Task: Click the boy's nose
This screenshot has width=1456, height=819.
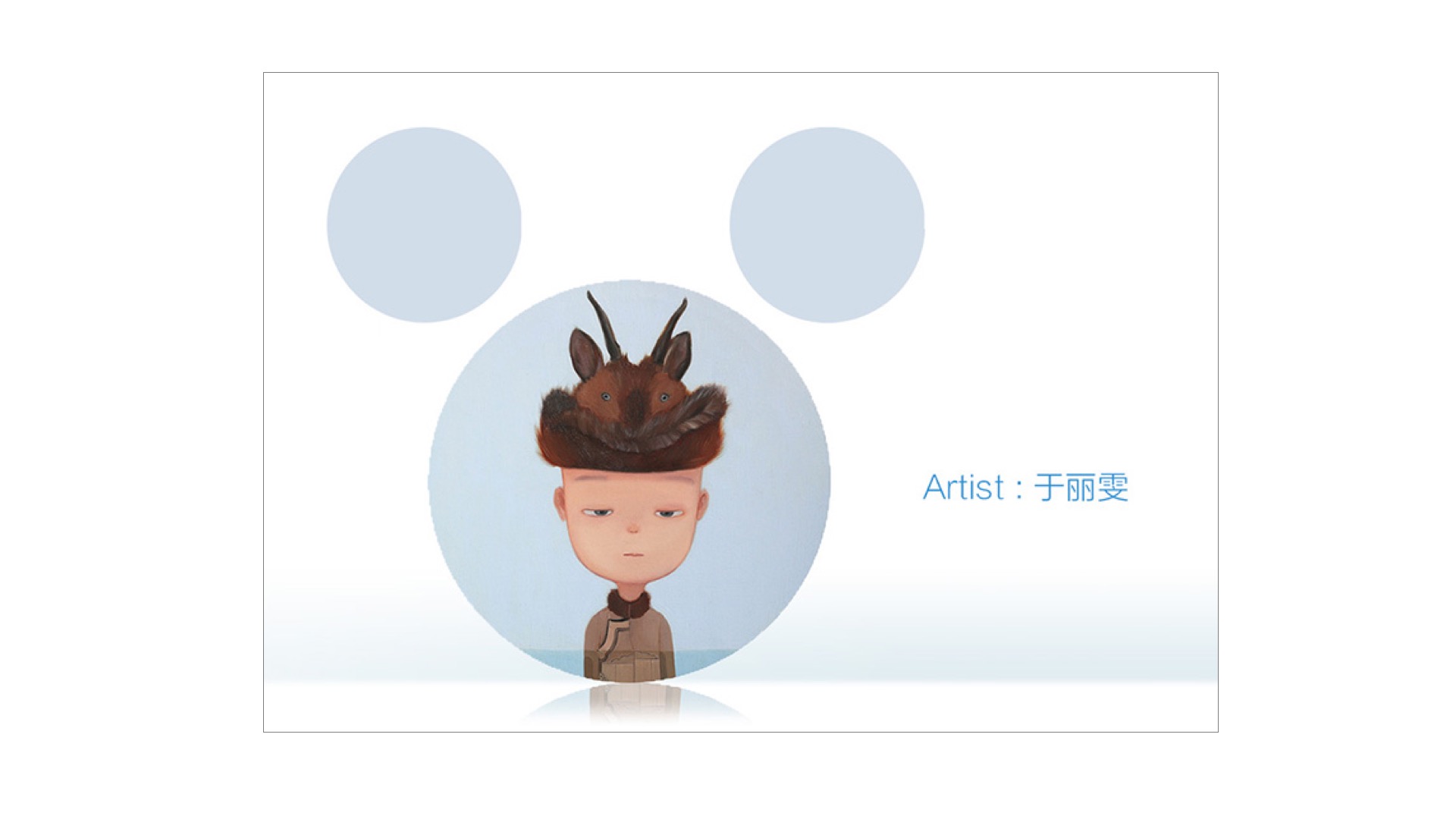Action: 633,527
